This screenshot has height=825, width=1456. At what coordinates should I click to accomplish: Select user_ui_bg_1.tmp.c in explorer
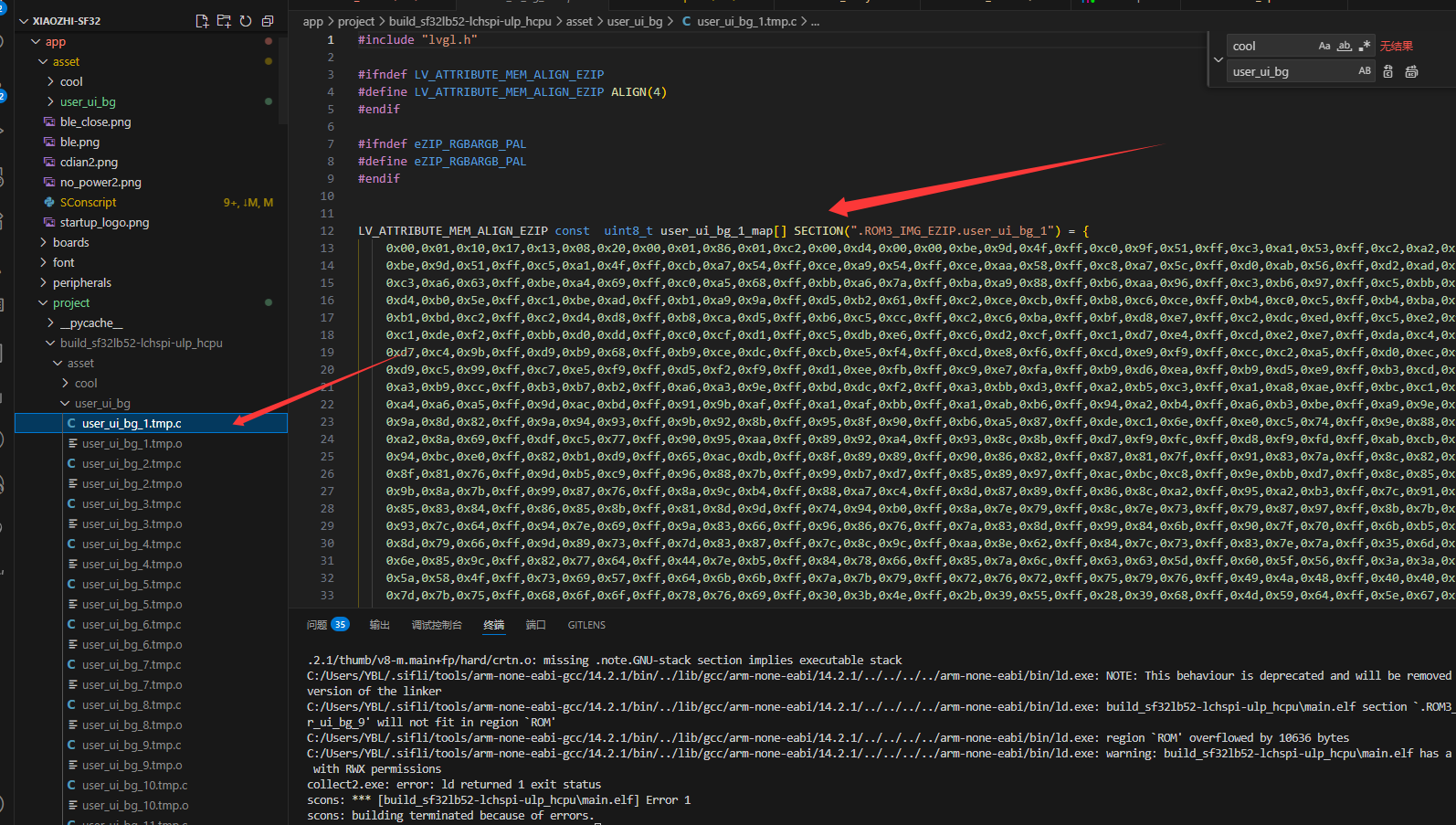151,423
